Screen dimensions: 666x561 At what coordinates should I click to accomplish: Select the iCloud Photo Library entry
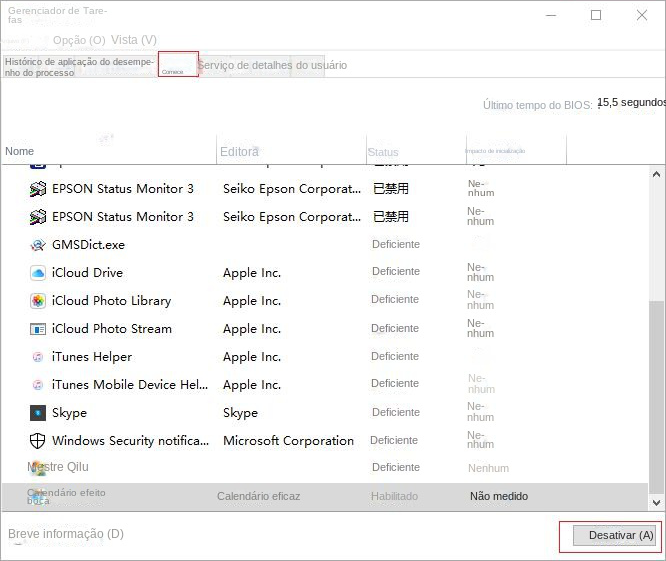pyautogui.click(x=111, y=301)
